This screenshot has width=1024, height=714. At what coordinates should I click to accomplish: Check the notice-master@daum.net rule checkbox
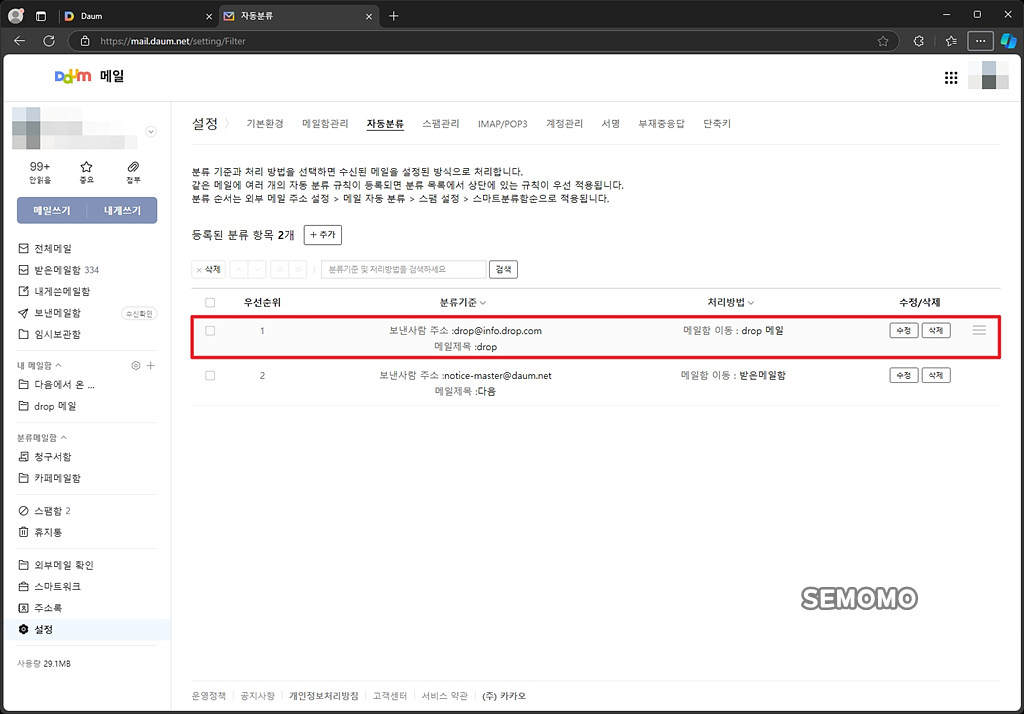tap(210, 376)
